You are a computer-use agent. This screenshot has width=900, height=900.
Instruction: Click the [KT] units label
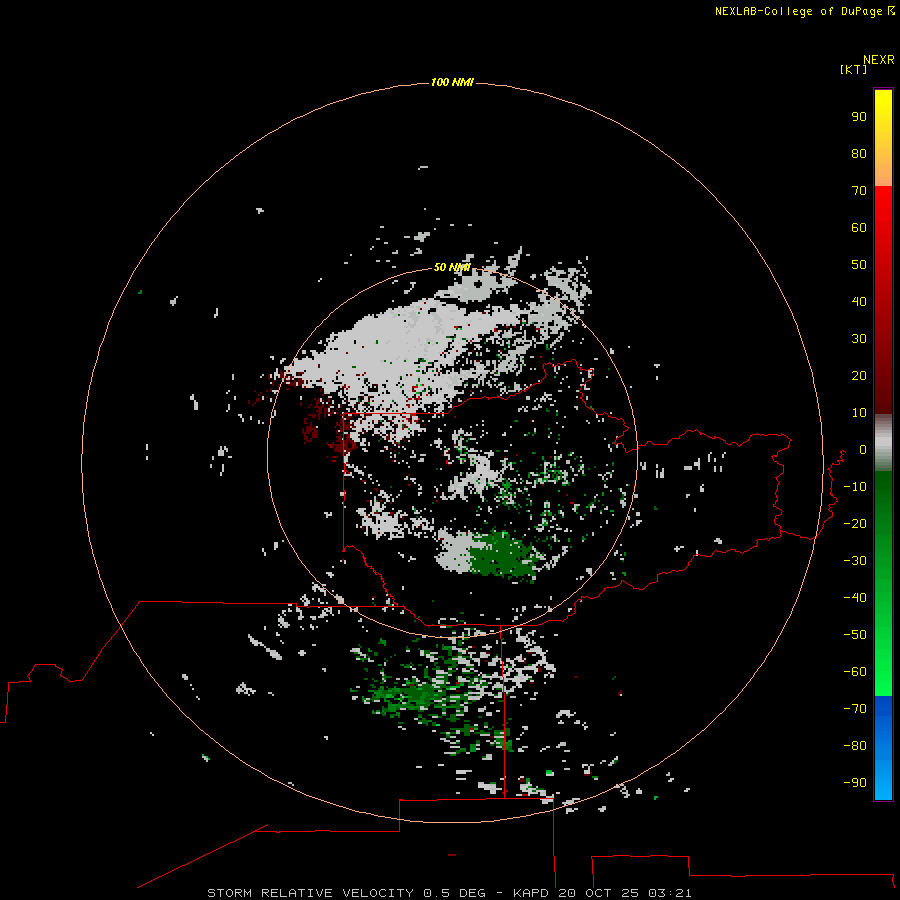click(854, 69)
